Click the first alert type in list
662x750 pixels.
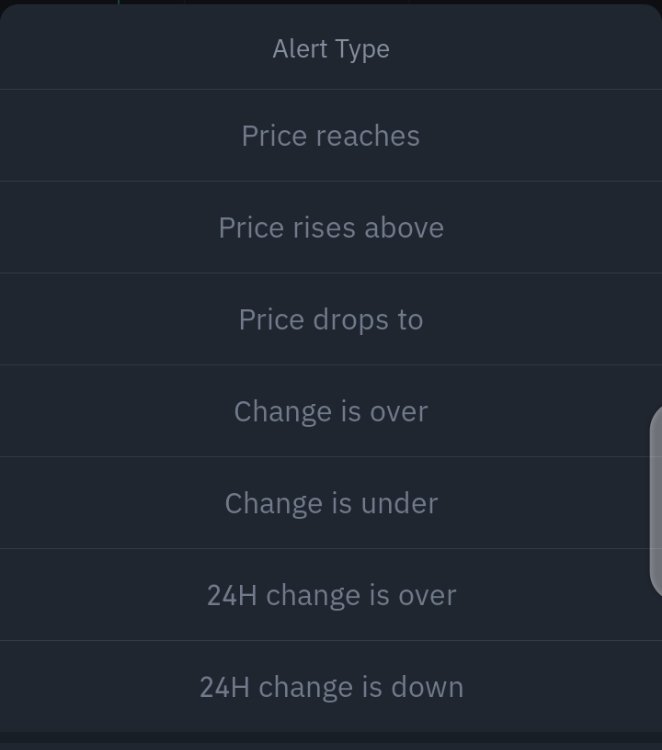(x=331, y=136)
